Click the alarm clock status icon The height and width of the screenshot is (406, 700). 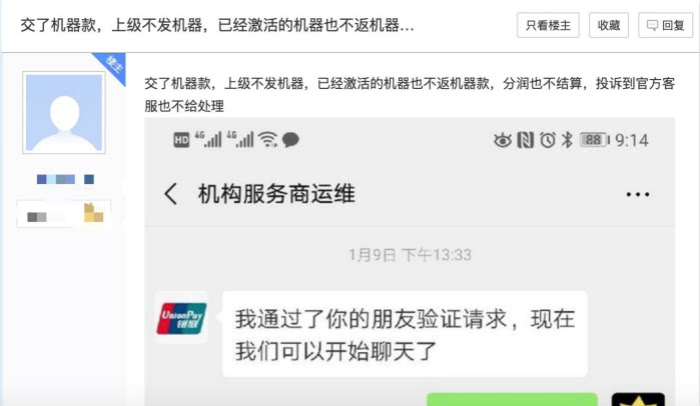click(548, 140)
